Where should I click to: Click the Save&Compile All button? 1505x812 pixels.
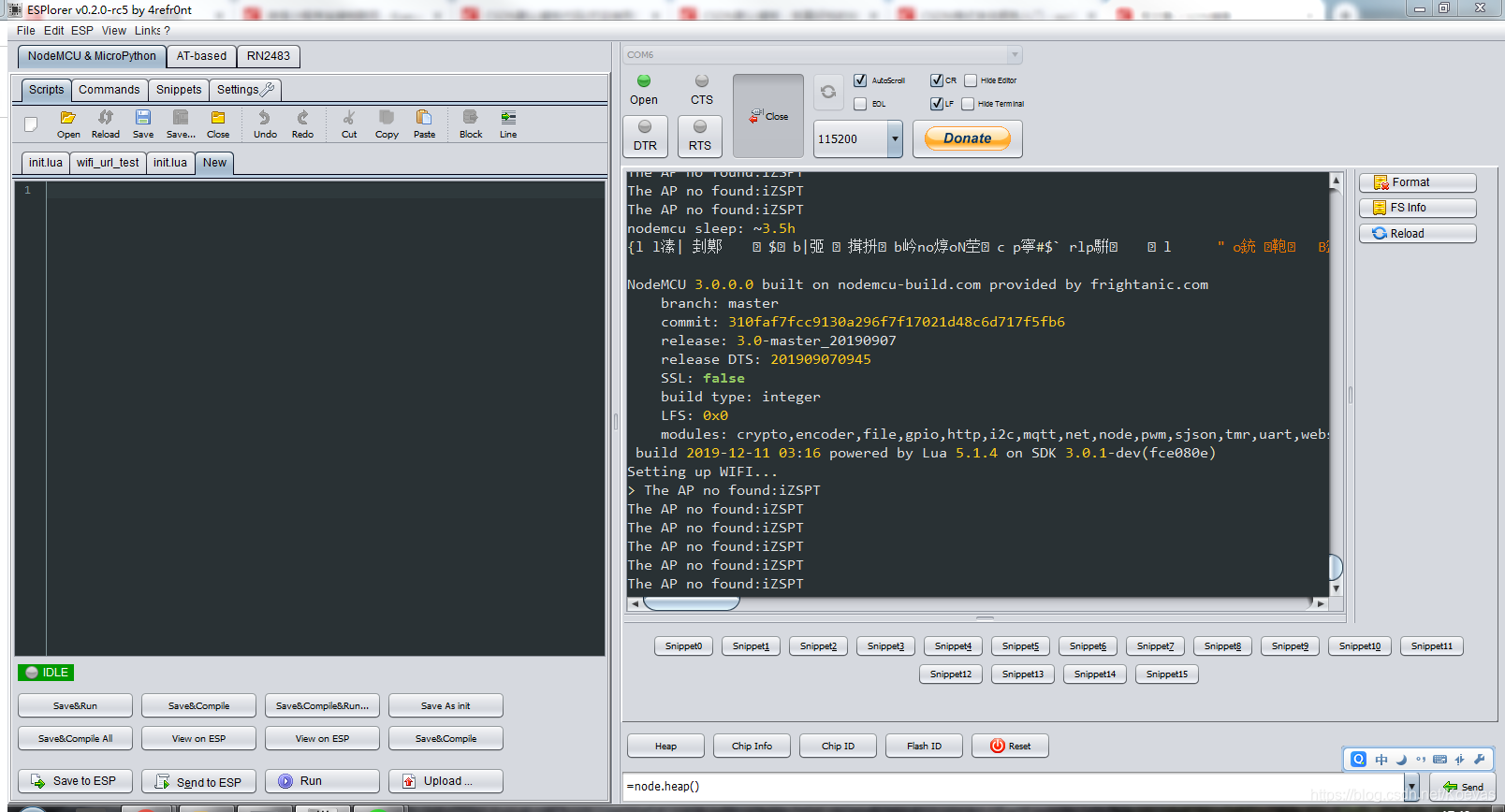[x=75, y=739]
